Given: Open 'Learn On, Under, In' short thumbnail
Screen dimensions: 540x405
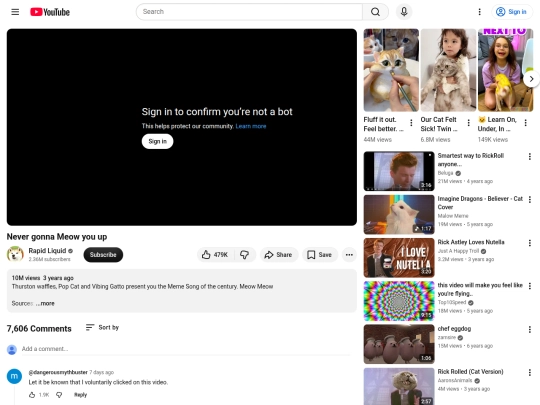Looking at the screenshot, I should [x=505, y=70].
